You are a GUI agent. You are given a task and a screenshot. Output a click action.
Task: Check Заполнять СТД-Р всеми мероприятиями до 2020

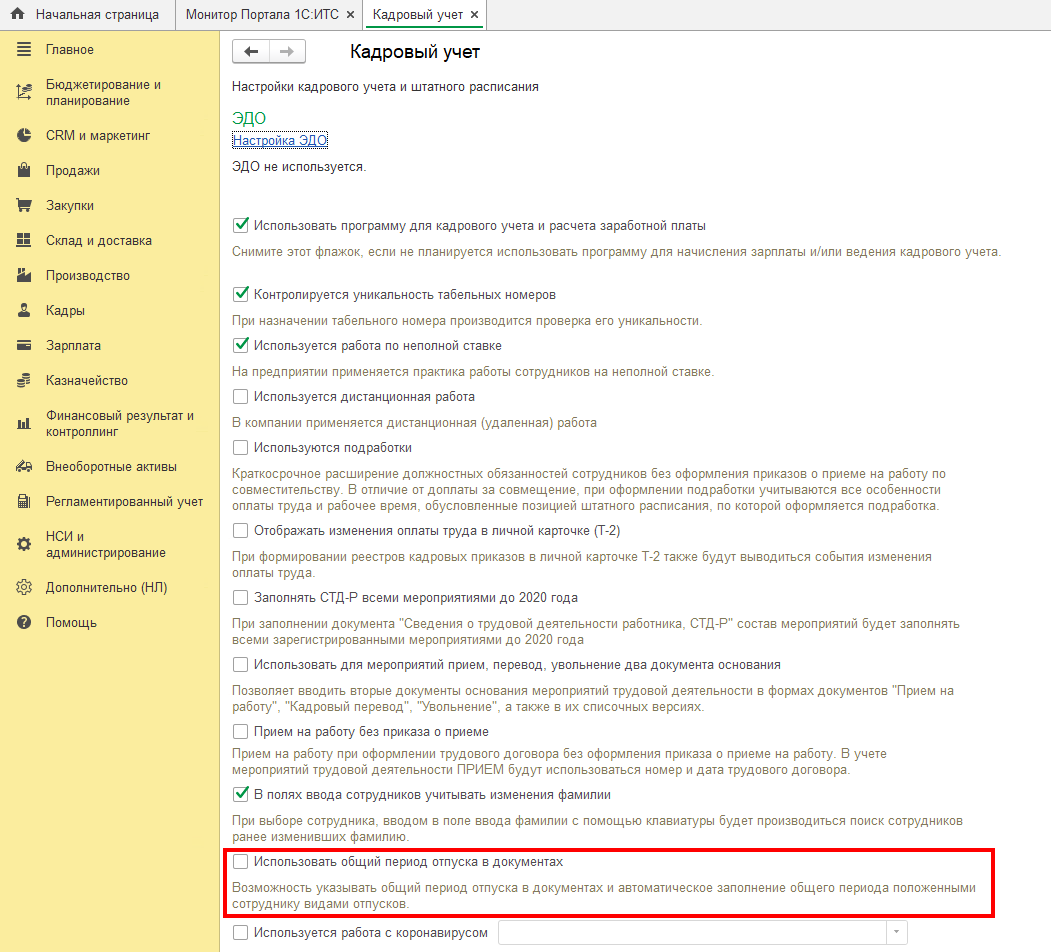241,597
